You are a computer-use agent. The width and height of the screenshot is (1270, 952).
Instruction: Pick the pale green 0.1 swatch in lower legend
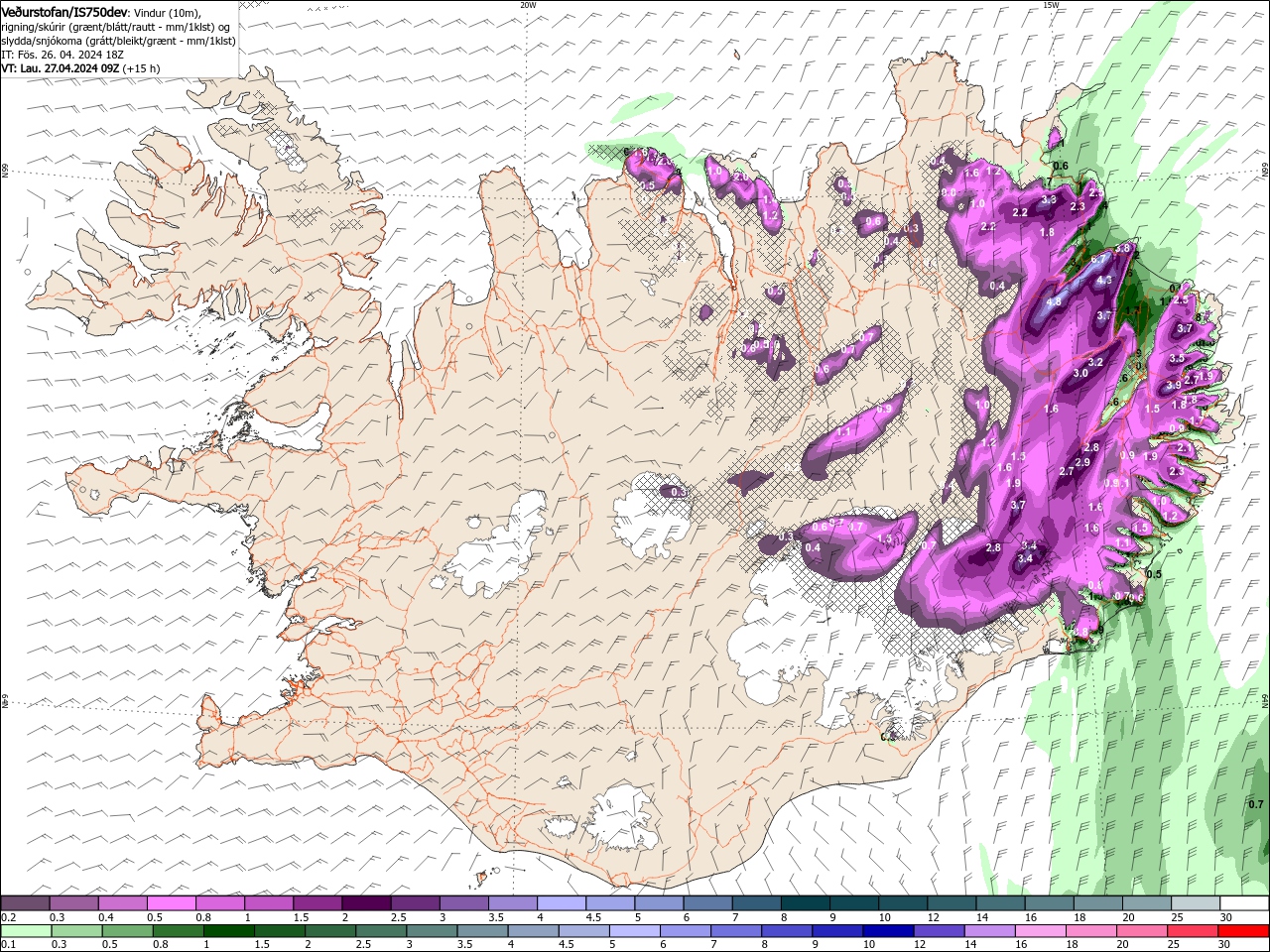tap(25, 931)
